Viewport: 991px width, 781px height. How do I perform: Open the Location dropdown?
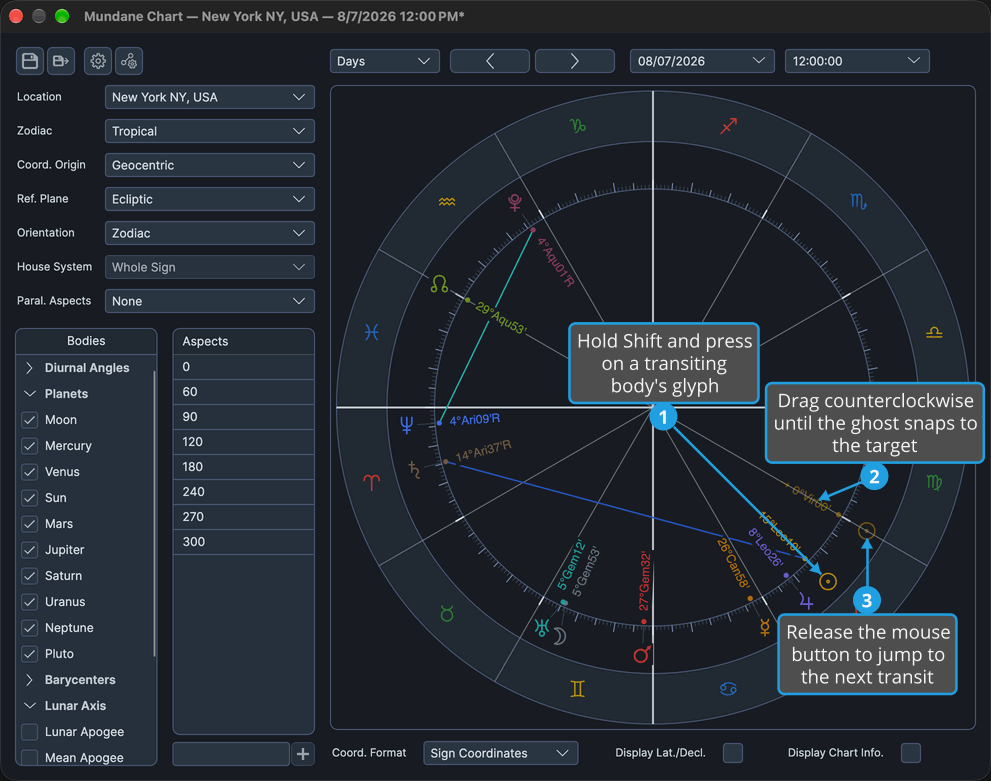click(x=209, y=97)
